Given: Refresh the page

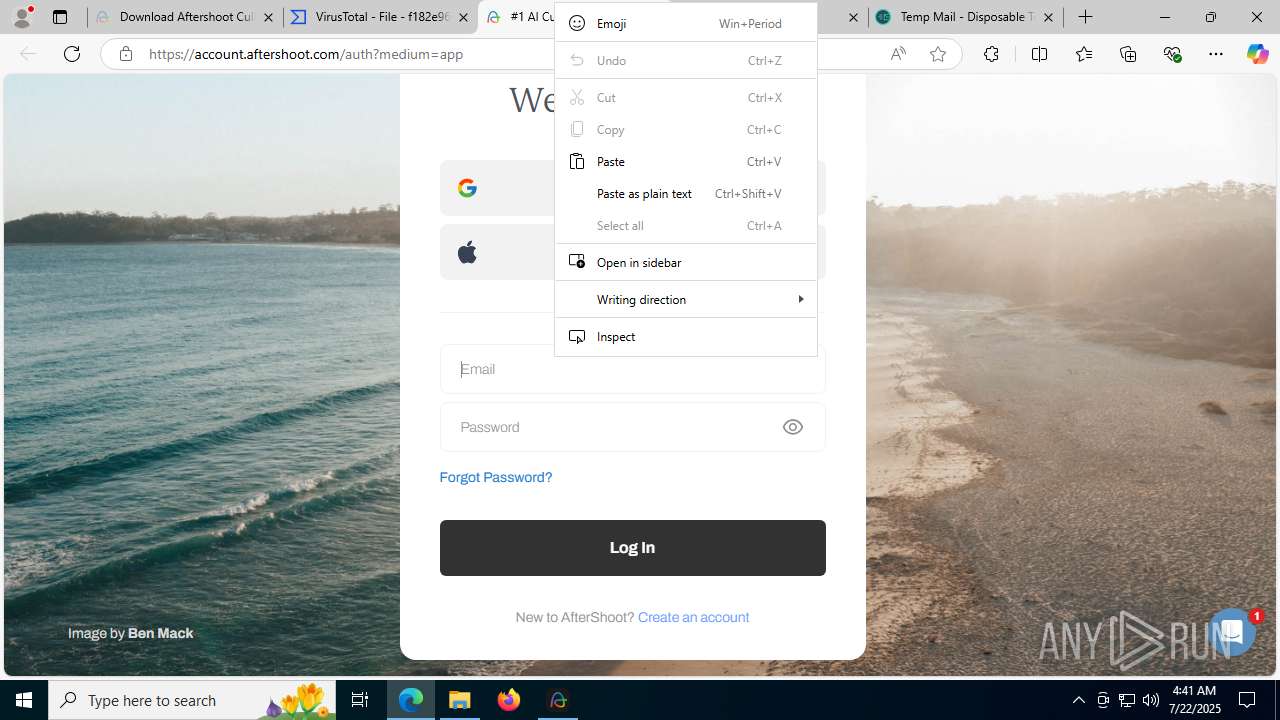Looking at the screenshot, I should [72, 54].
